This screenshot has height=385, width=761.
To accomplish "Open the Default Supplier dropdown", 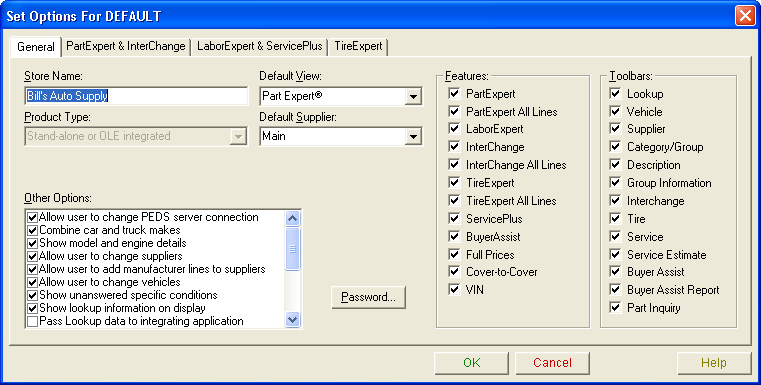I will (413, 137).
